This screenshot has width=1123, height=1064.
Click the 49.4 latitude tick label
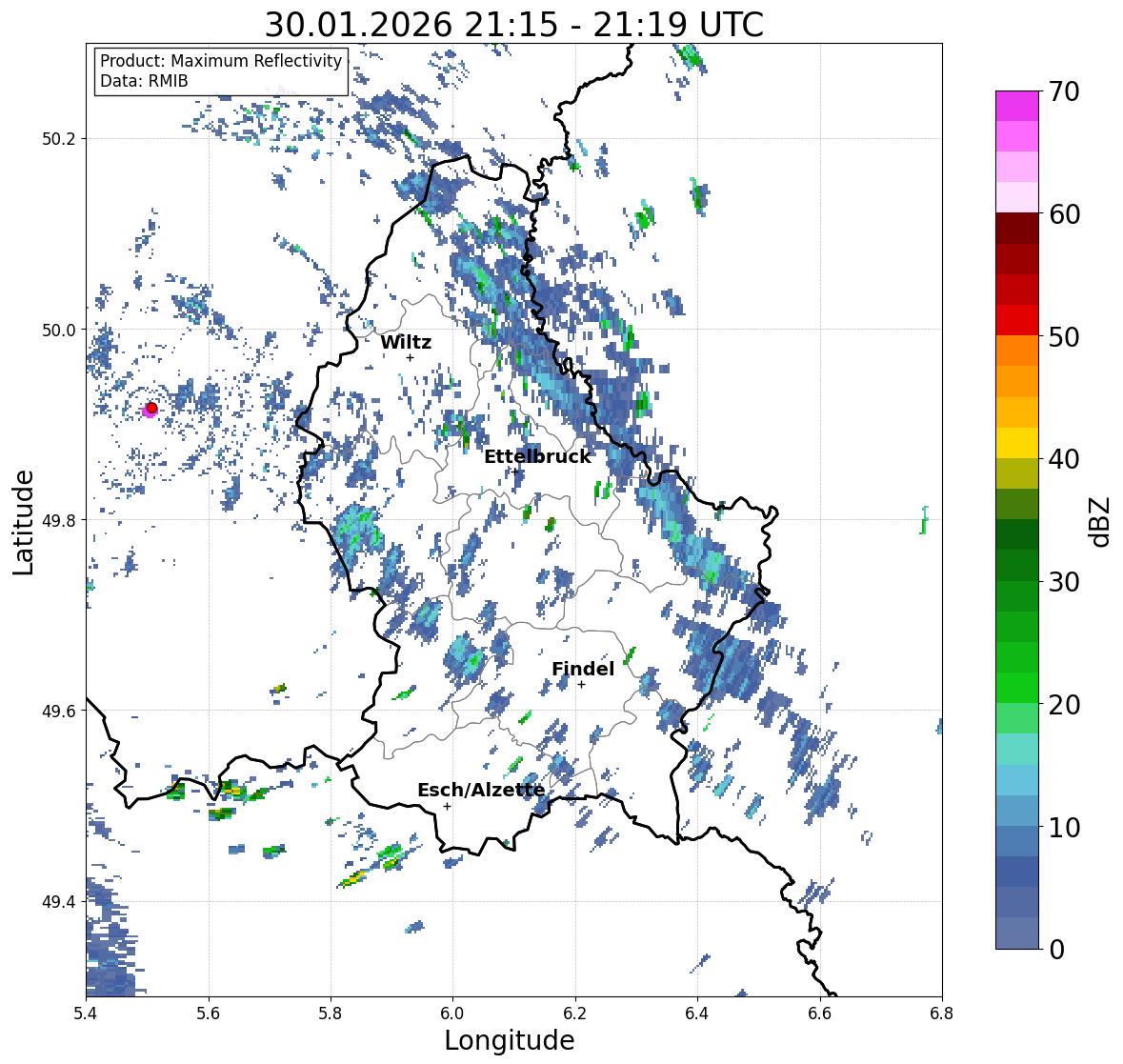(59, 902)
